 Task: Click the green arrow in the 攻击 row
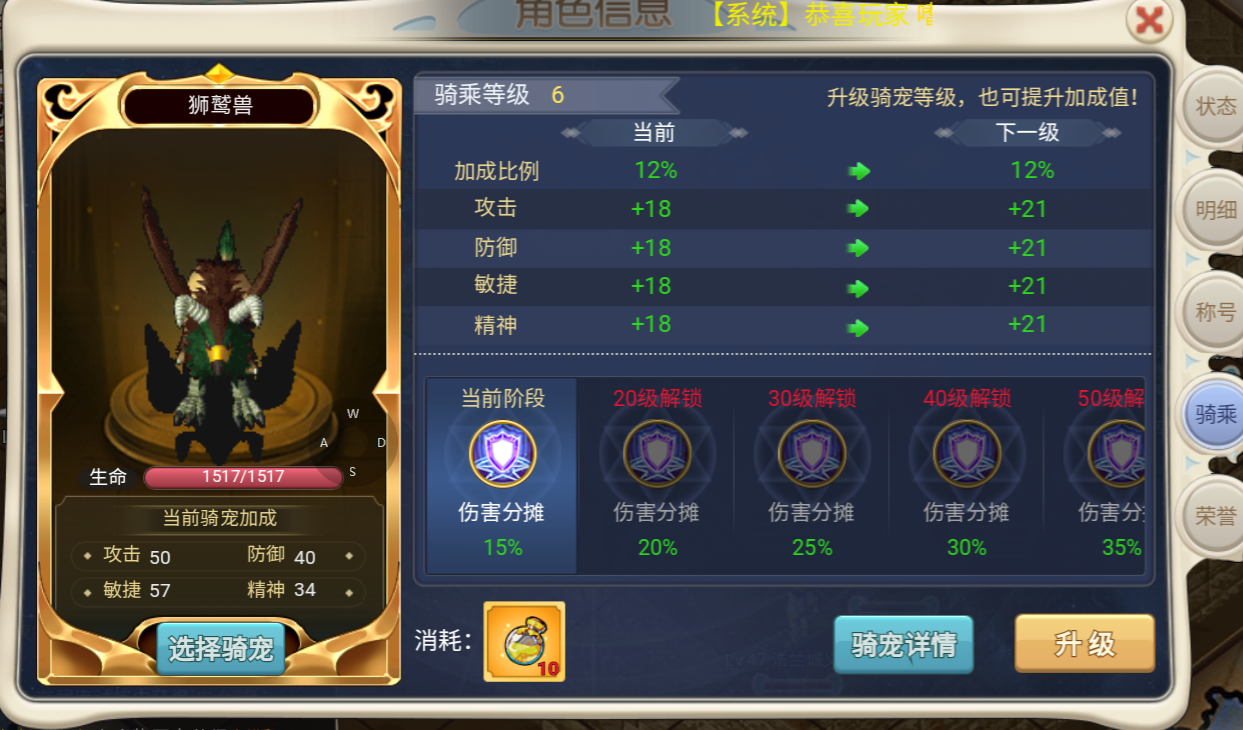coord(859,209)
